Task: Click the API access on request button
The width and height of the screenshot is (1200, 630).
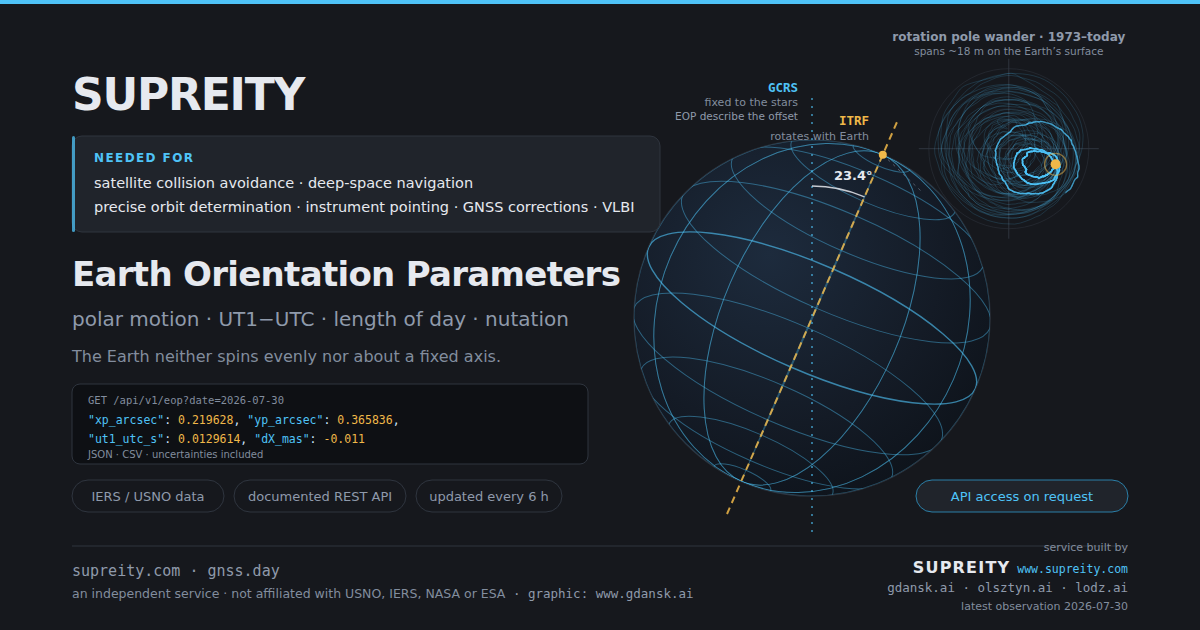Action: (x=1022, y=496)
